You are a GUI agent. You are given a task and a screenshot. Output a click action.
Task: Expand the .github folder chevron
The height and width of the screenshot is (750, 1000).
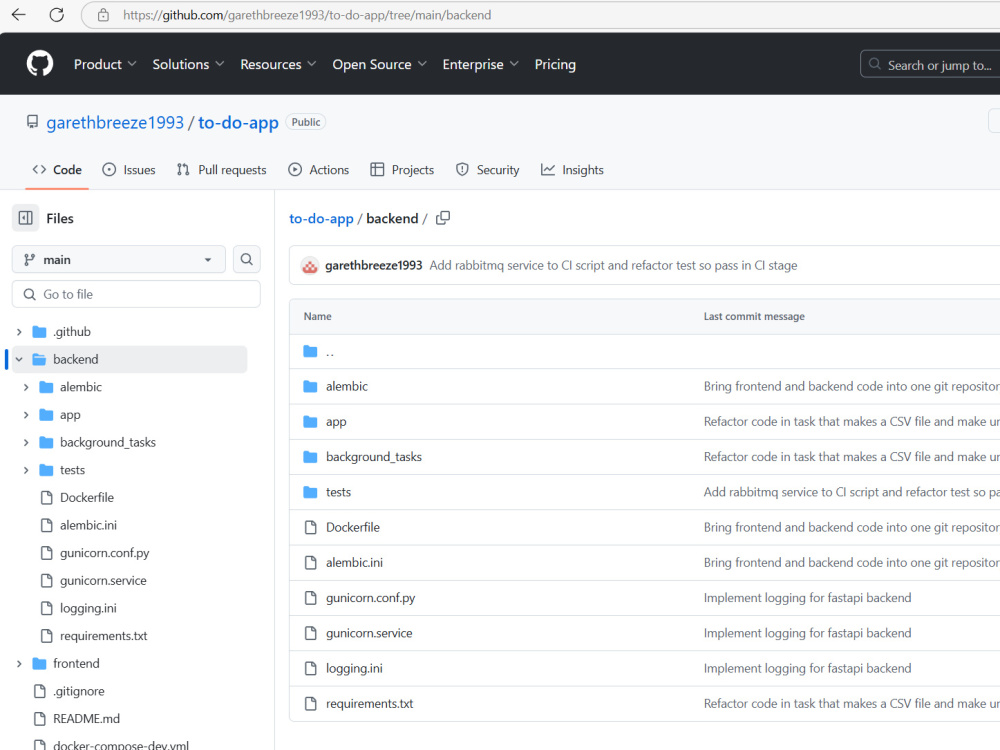coord(19,332)
